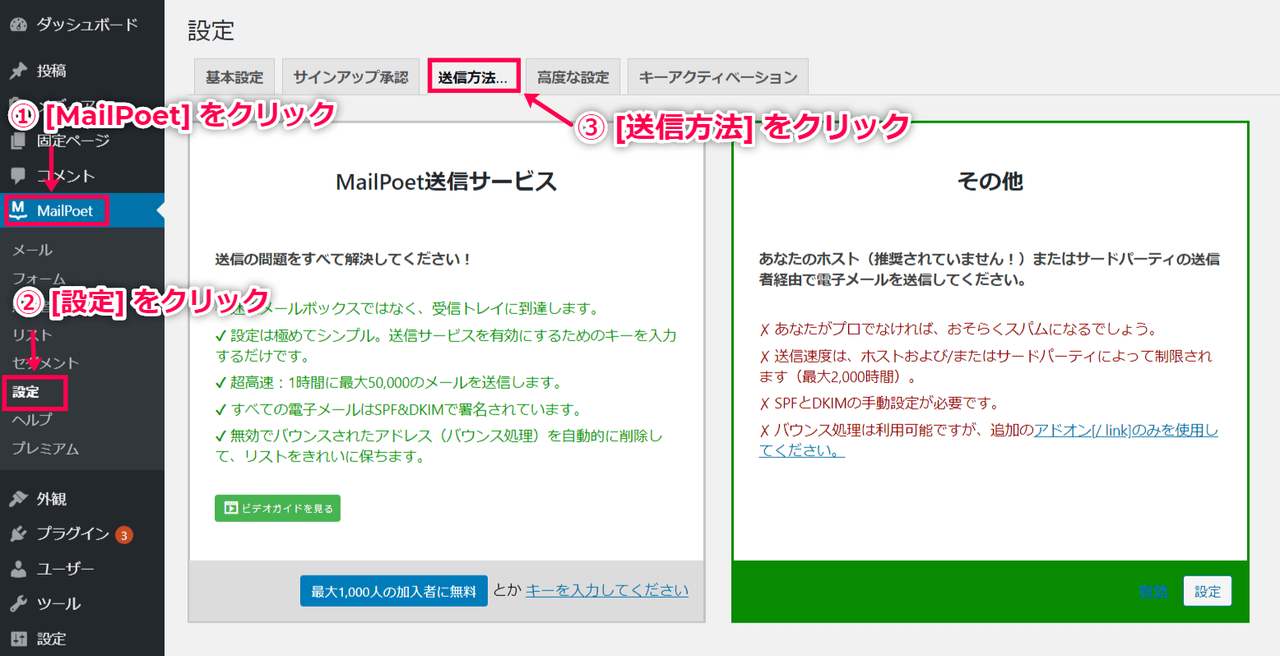This screenshot has width=1280, height=656.
Task: Click the アドオン link in その他 panel
Action: 1126,430
